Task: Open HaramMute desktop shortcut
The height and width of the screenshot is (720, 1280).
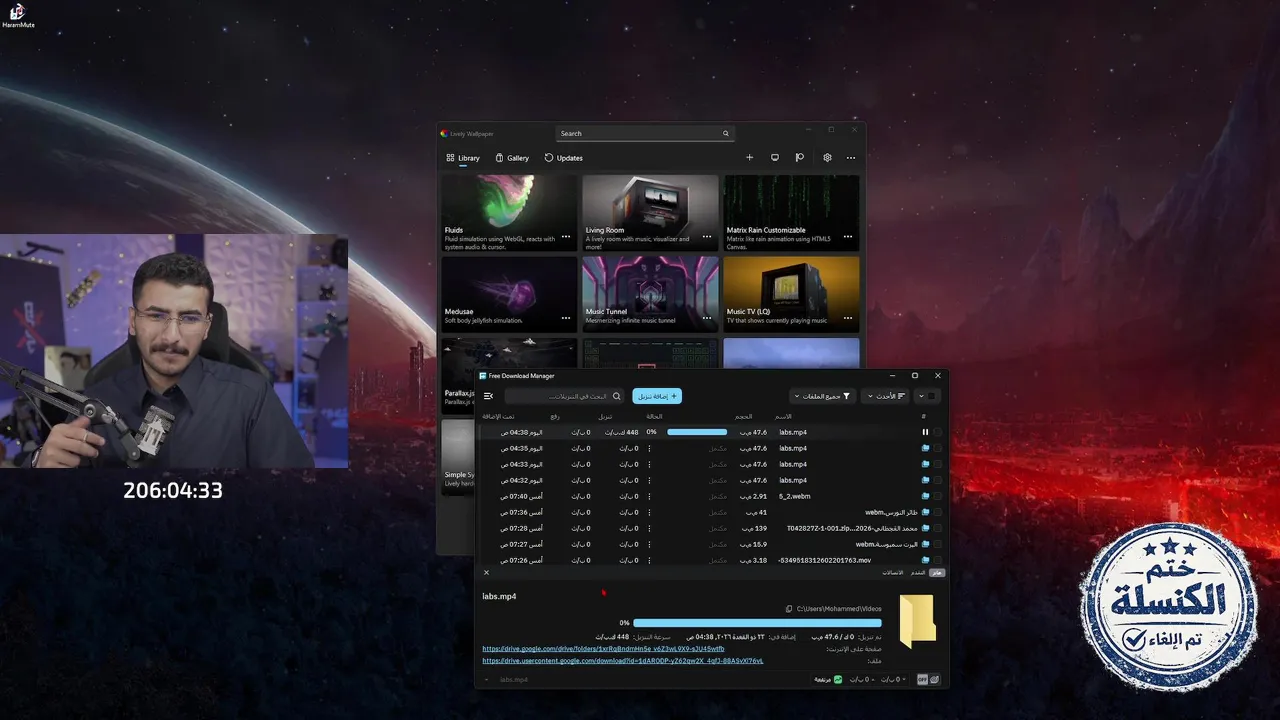Action: pyautogui.click(x=17, y=15)
